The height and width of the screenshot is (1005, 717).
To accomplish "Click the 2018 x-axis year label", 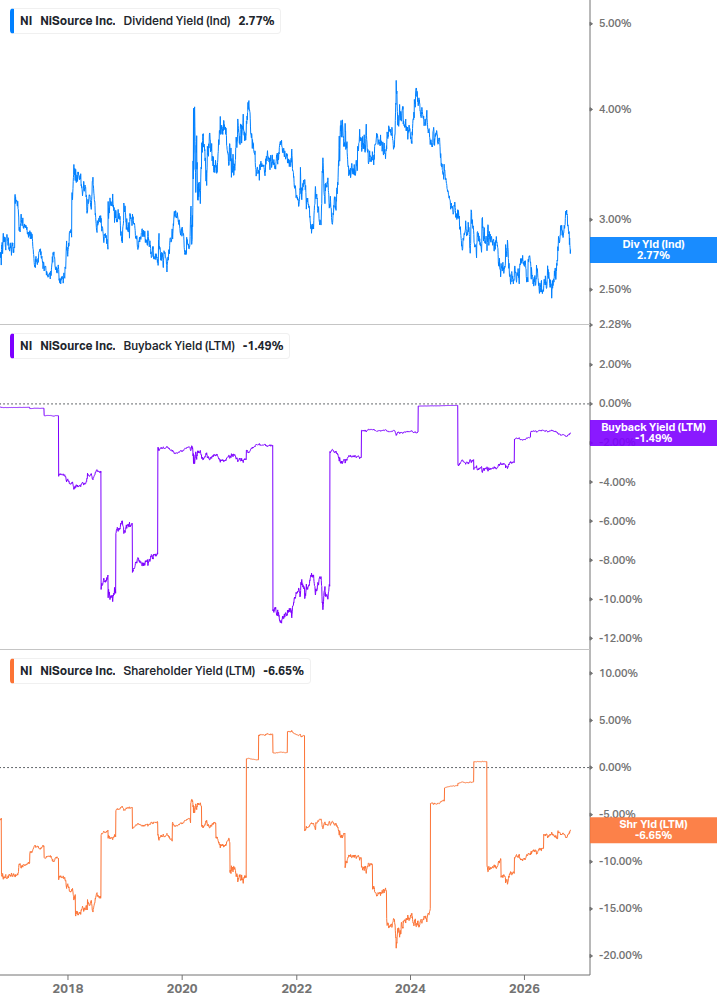I will coord(68,988).
